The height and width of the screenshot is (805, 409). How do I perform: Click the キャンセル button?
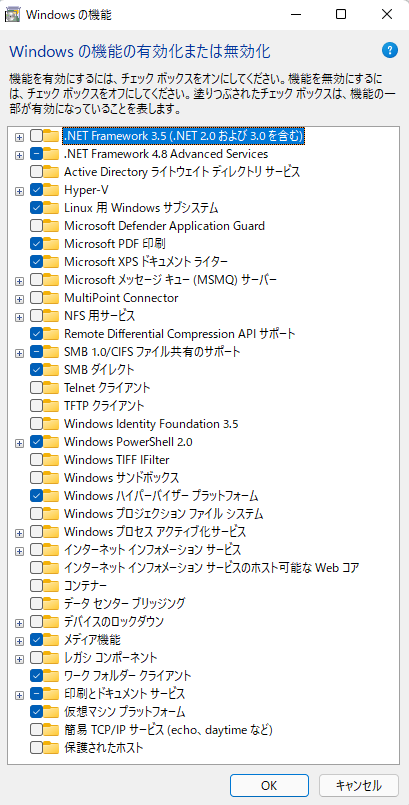pos(359,785)
